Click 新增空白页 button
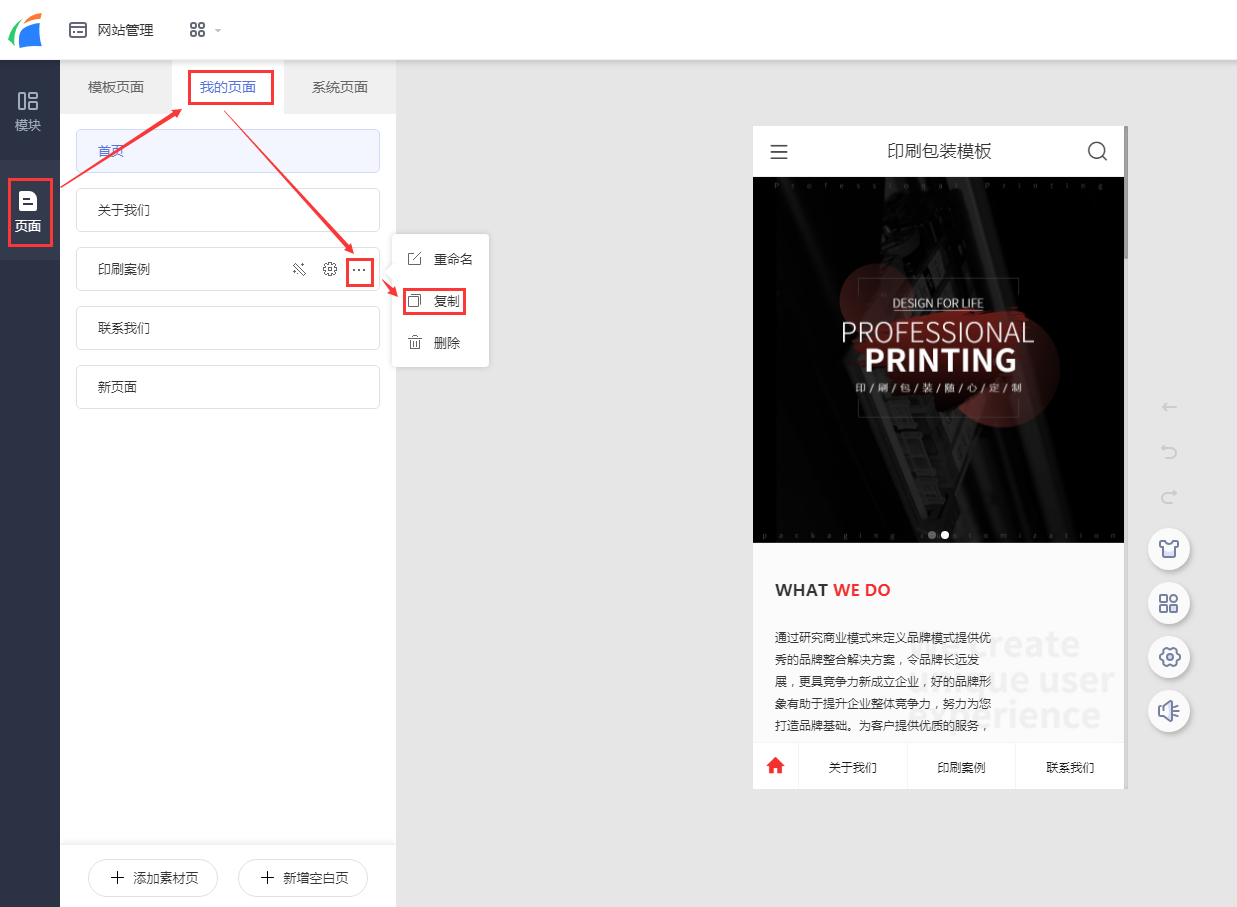The width and height of the screenshot is (1237, 907). (x=303, y=878)
